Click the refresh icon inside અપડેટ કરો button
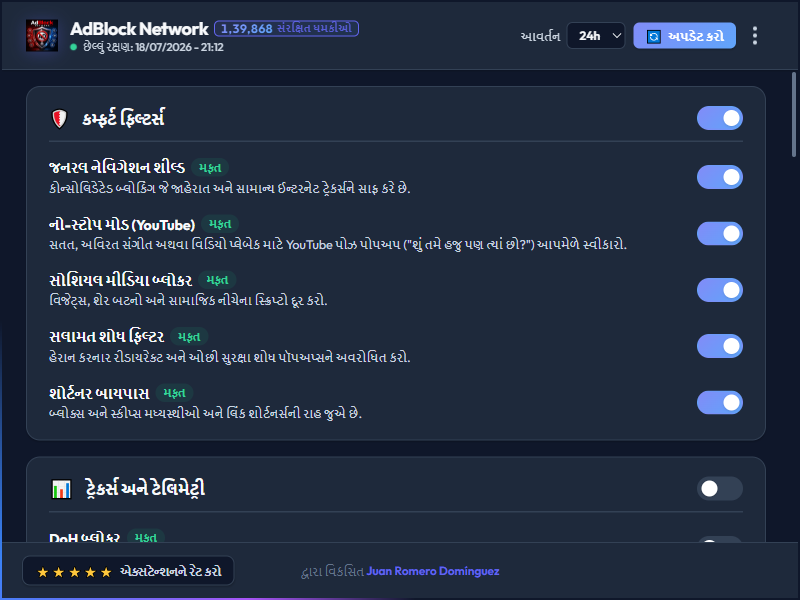Viewport: 800px width, 600px height. (x=654, y=36)
